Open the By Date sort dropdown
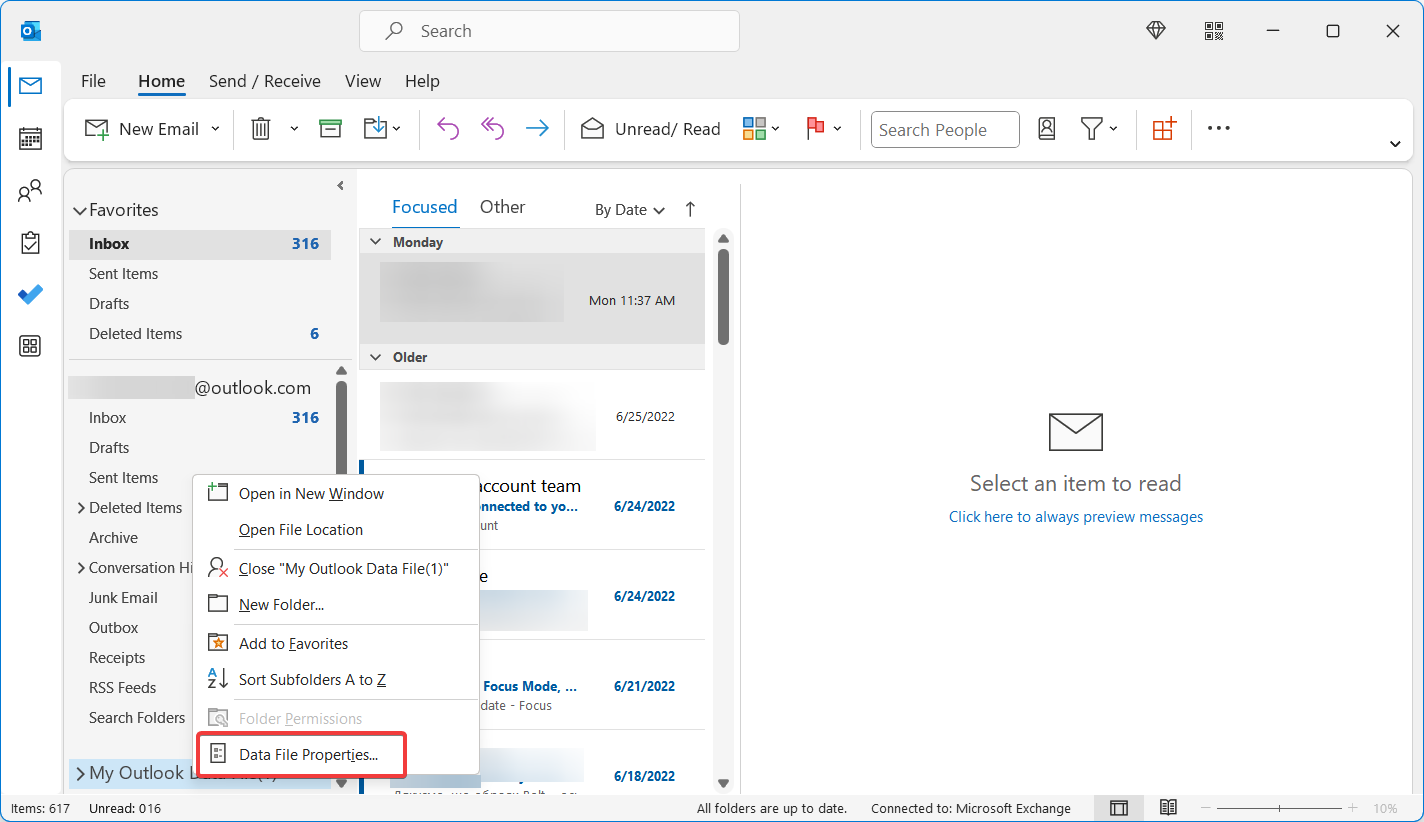 (630, 210)
